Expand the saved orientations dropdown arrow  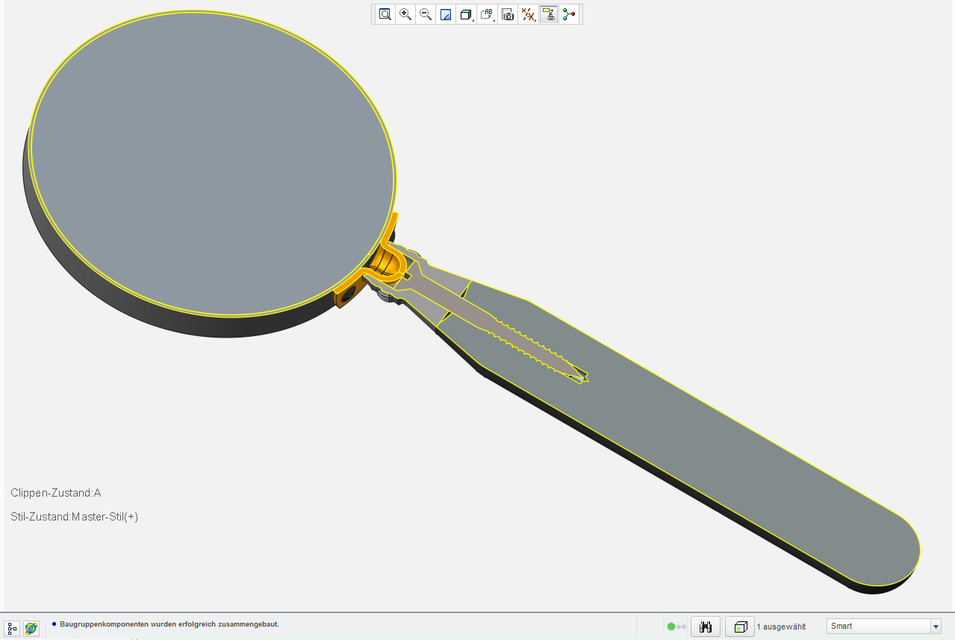coord(493,20)
